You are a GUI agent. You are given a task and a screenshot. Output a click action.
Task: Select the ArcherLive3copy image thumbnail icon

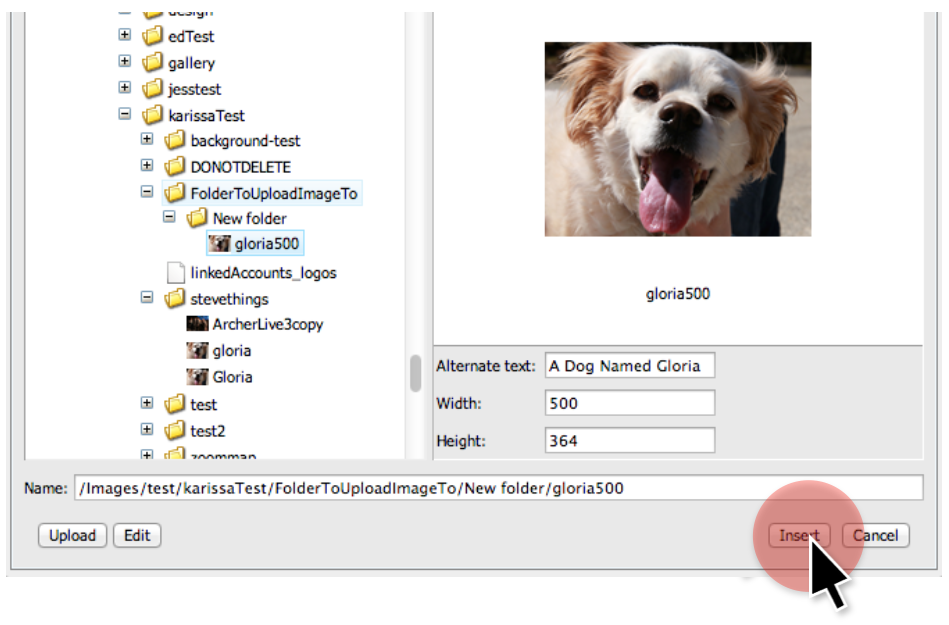197,324
